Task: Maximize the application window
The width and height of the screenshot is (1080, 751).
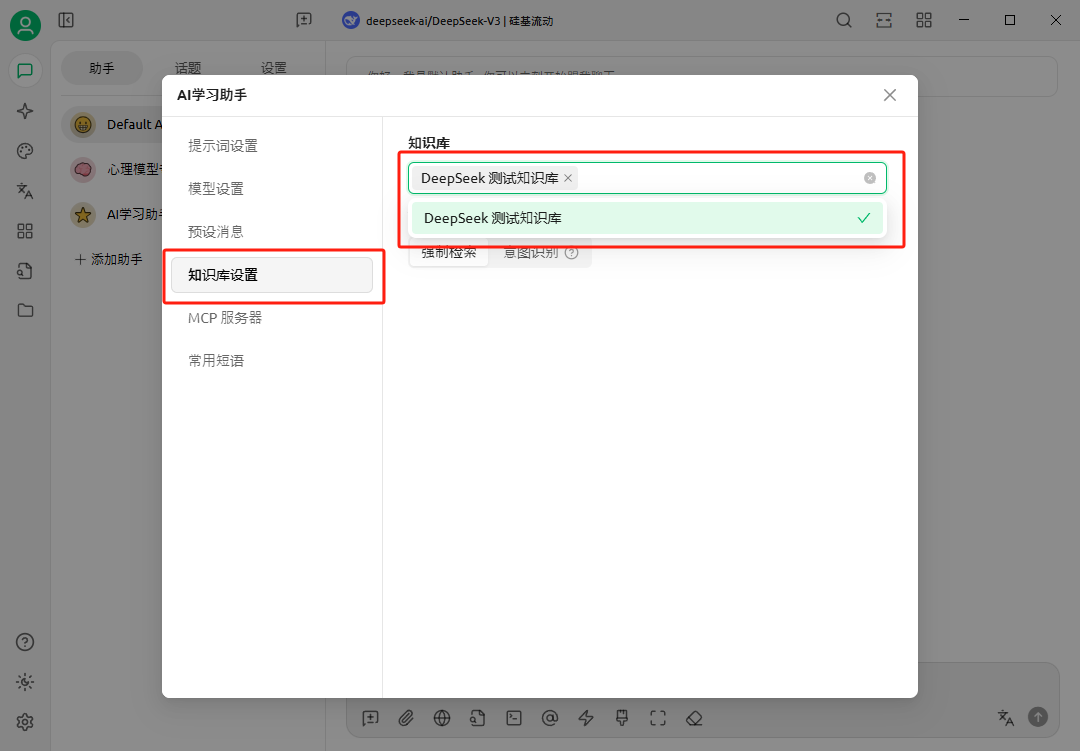Action: [x=1010, y=20]
